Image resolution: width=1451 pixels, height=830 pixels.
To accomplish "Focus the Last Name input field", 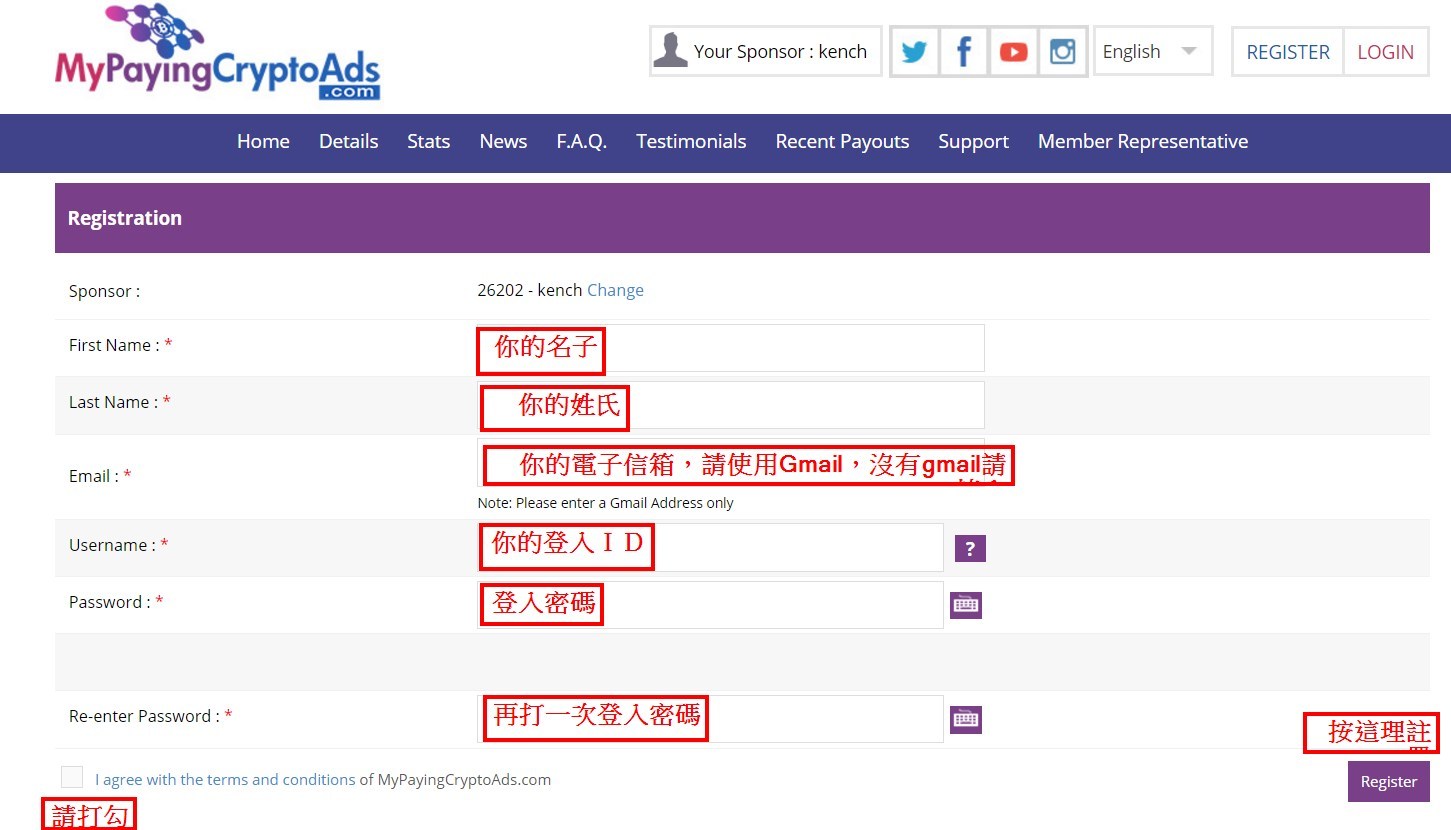I will point(730,405).
